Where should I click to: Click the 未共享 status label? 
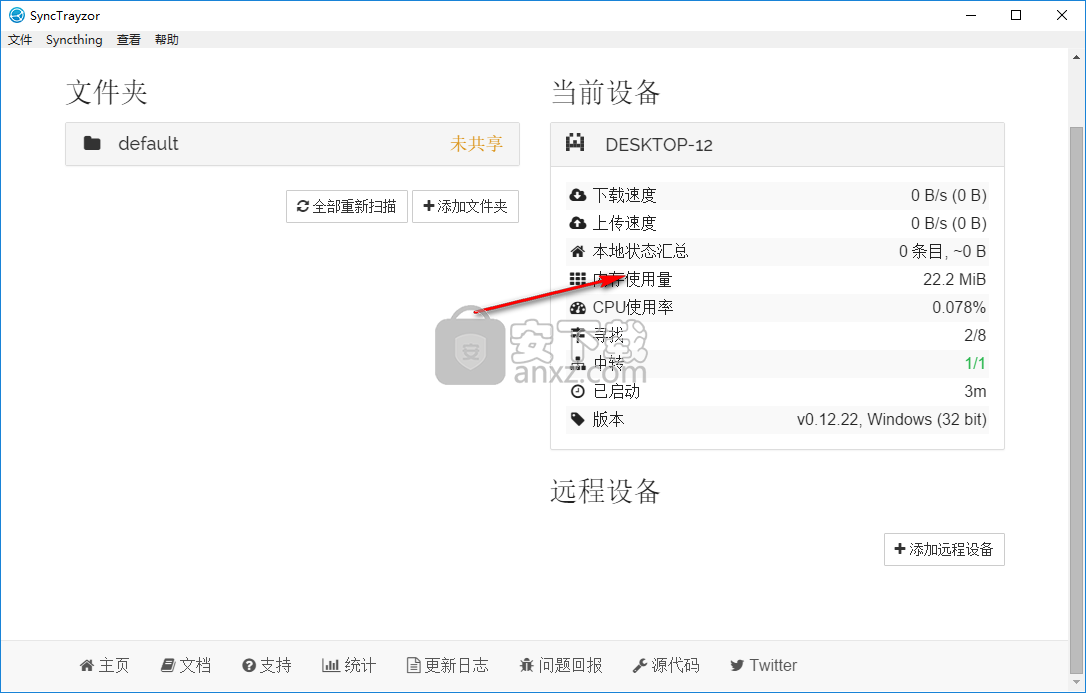[477, 143]
